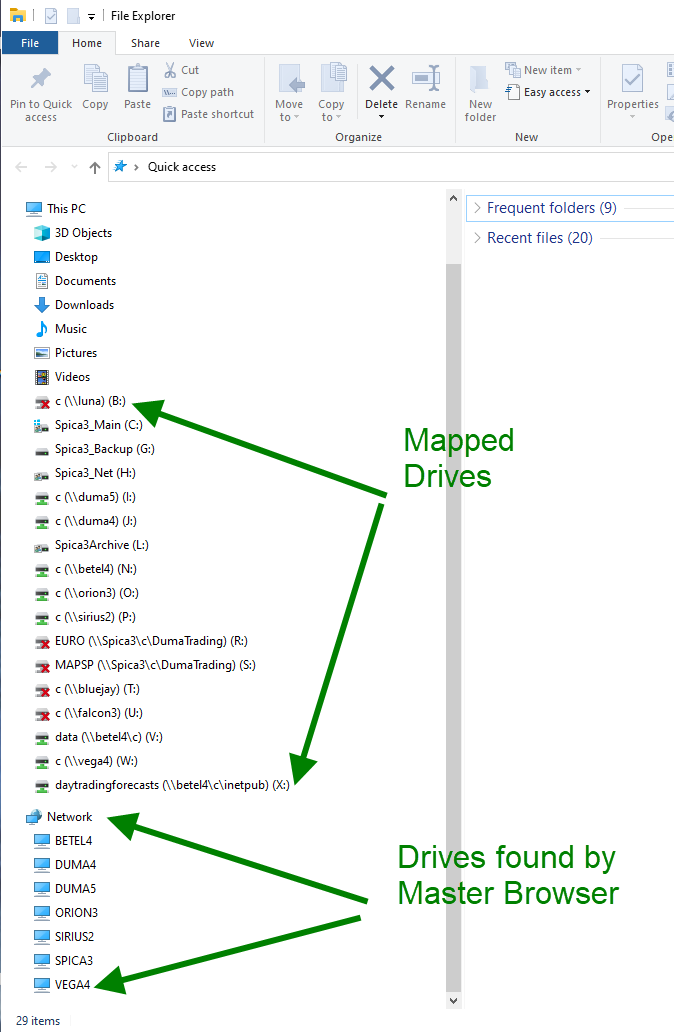Click the navigation pane scrollbar thumb
This screenshot has width=674, height=1032.
453,627
